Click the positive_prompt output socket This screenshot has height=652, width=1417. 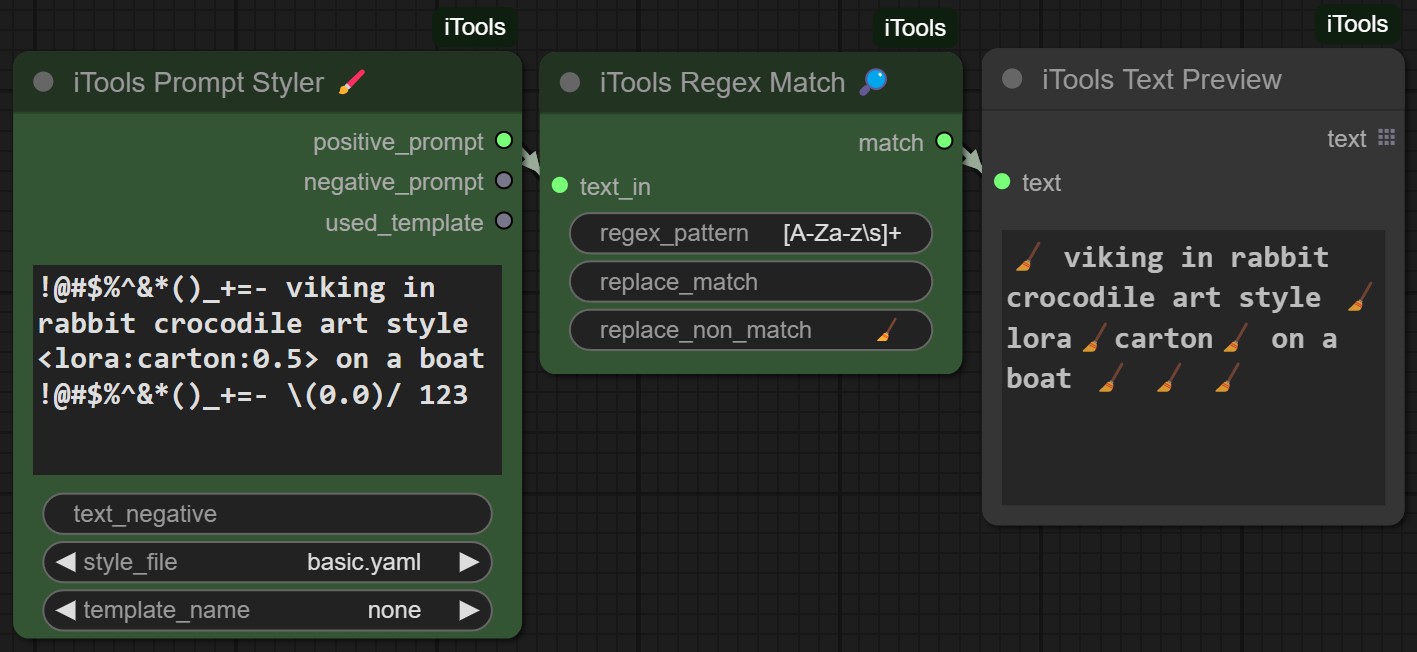coord(504,141)
